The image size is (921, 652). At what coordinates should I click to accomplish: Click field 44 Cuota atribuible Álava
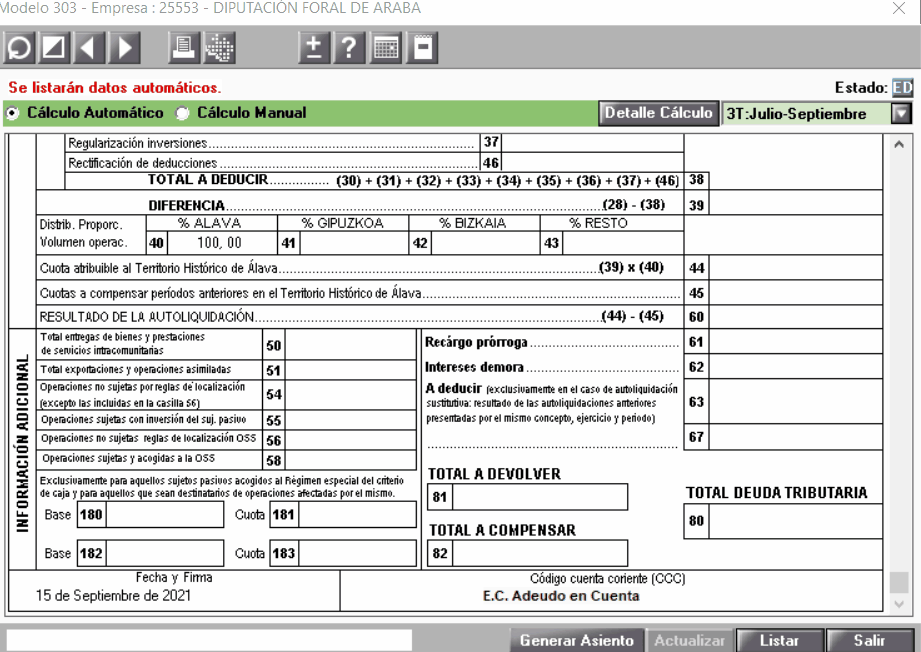coord(795,268)
